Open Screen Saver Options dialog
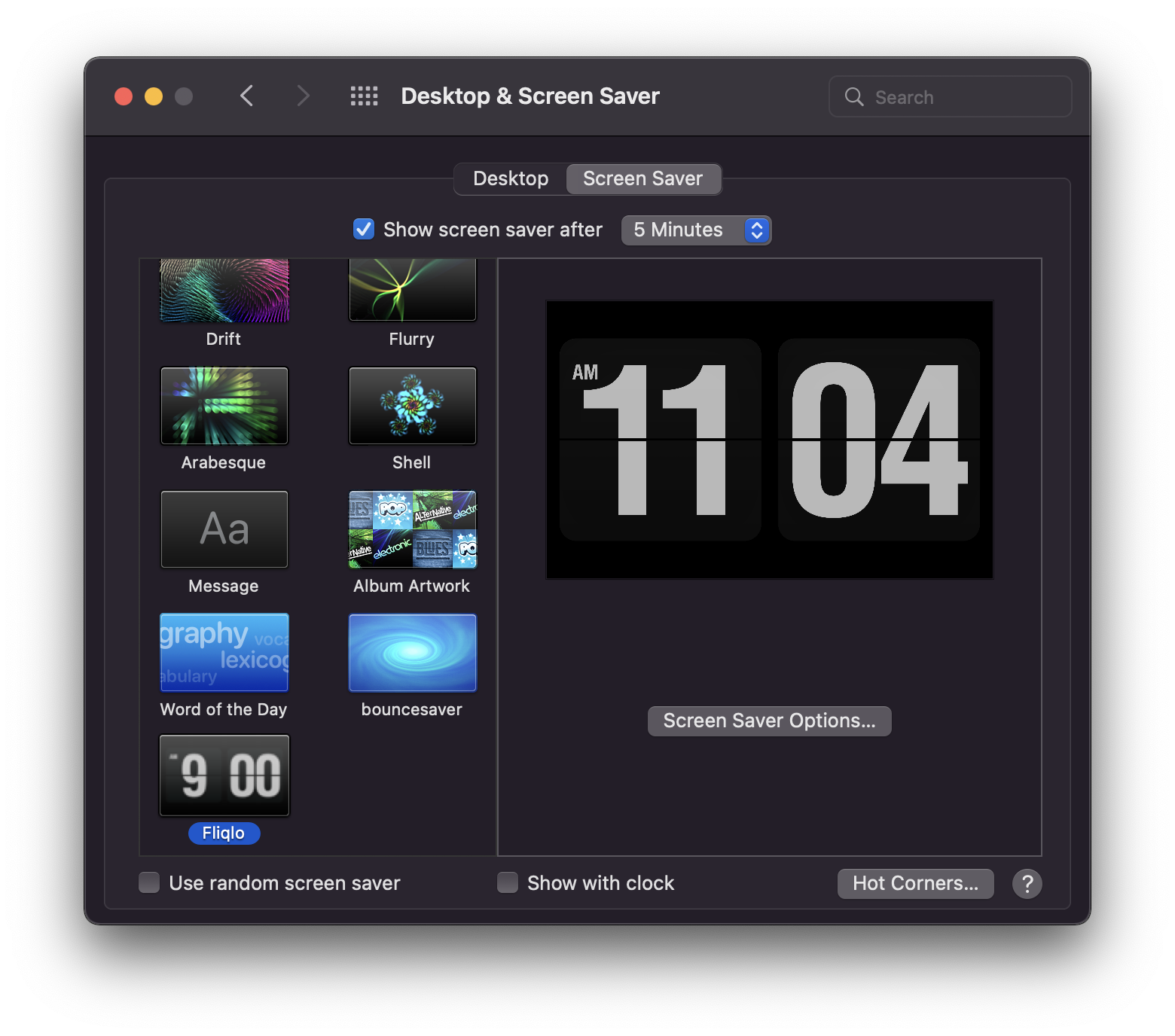Screen dimensions: 1175x1036 (x=769, y=721)
